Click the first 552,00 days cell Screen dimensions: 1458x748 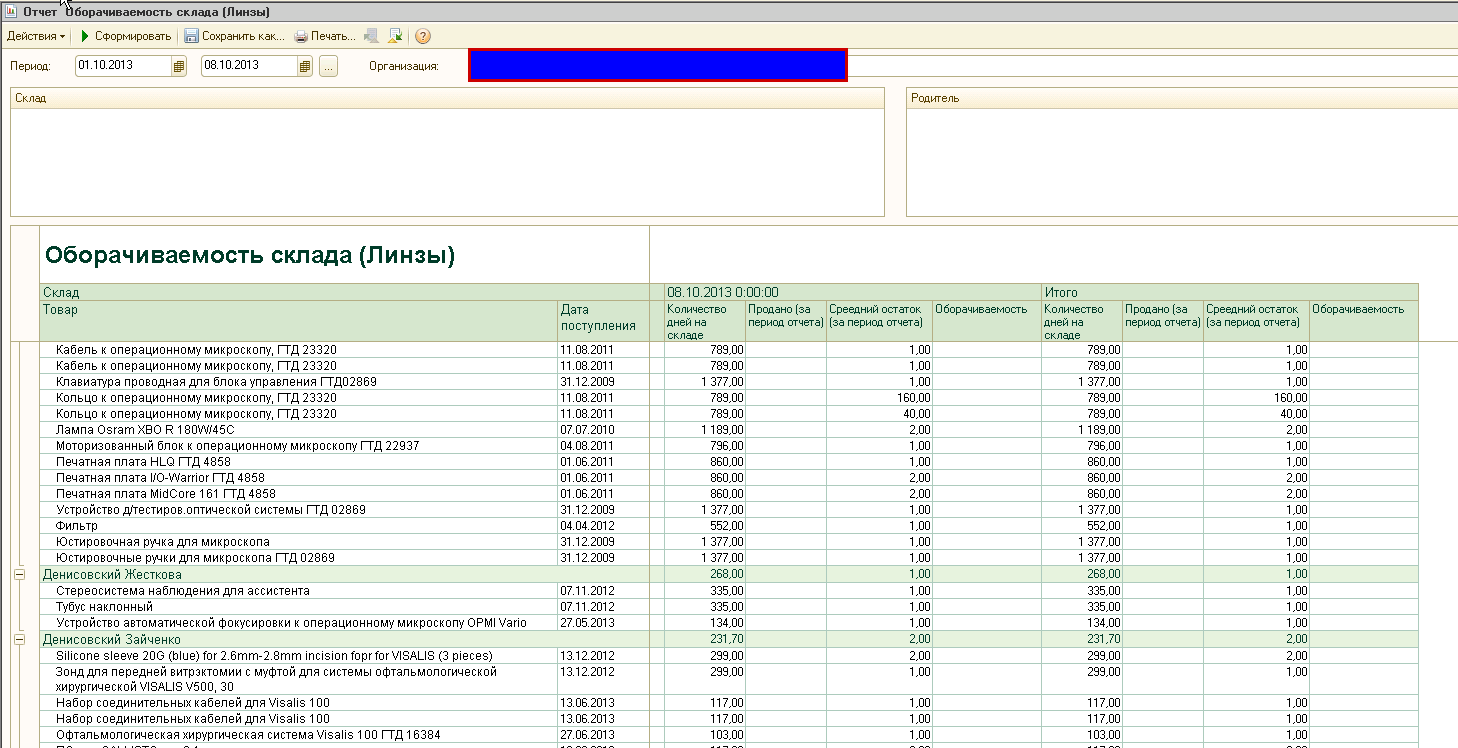pos(705,526)
